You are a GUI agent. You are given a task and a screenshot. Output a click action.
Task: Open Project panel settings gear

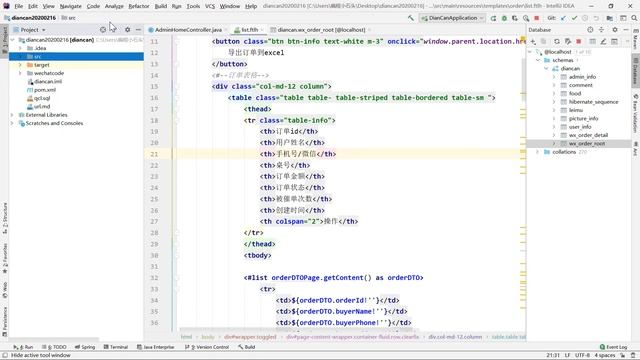coord(127,29)
